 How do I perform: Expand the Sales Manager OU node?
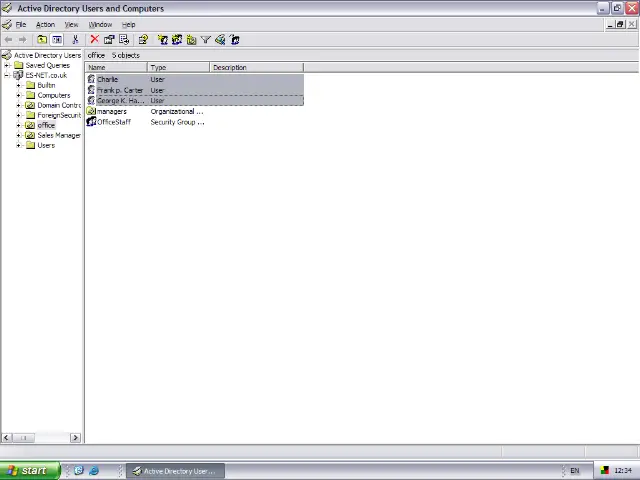click(18, 135)
